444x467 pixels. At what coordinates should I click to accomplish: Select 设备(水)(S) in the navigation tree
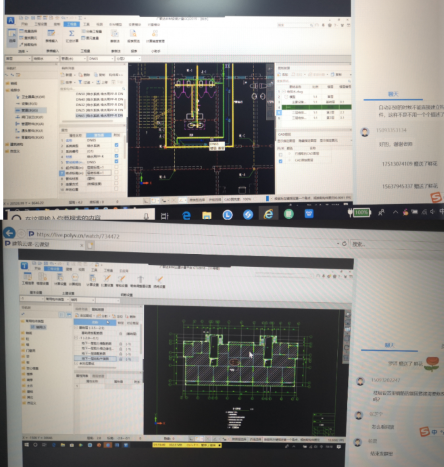click(x=27, y=104)
